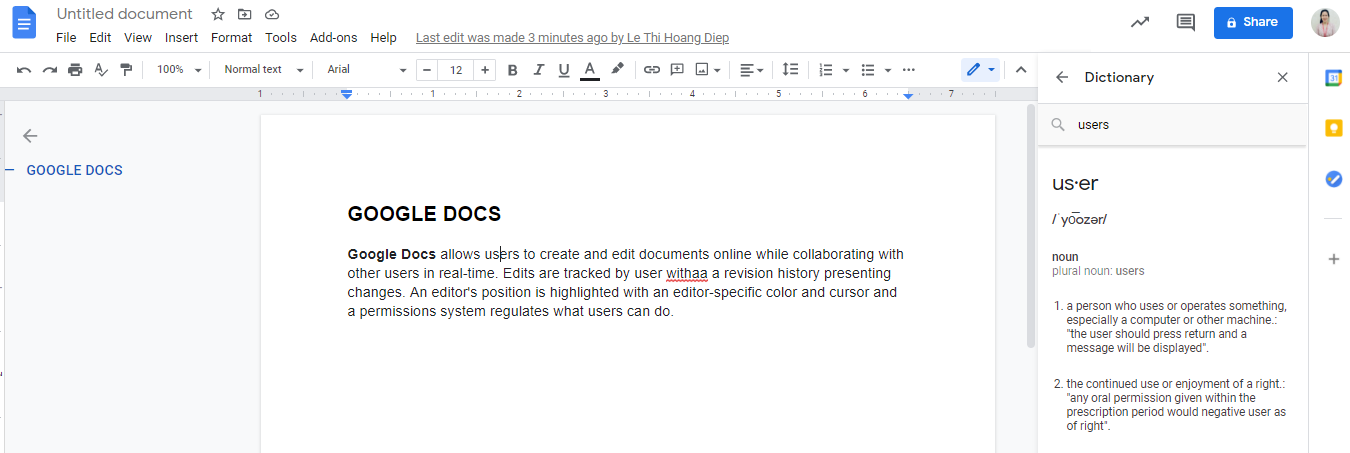This screenshot has width=1350, height=453.
Task: Insert an image
Action: (702, 70)
